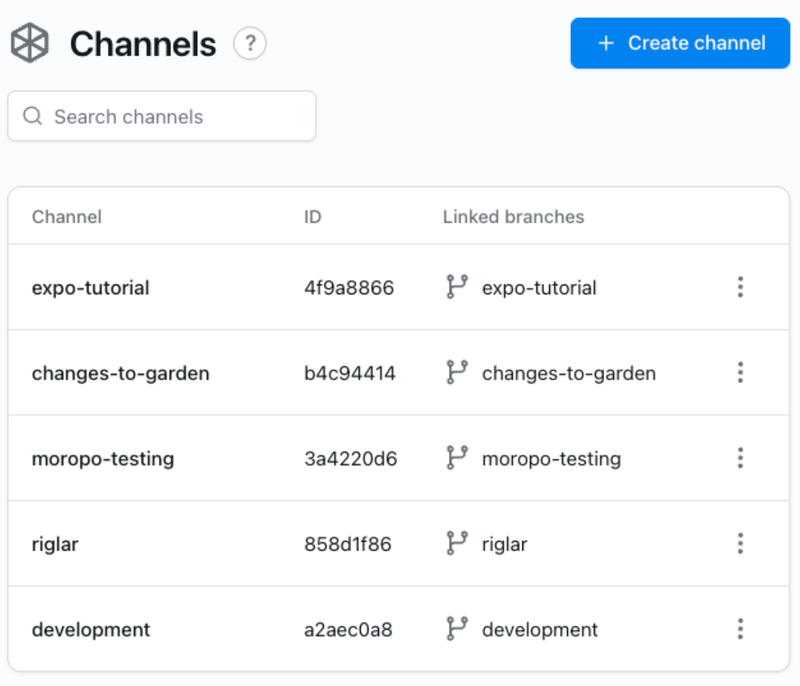Open the expo-tutorial row options menu
800x686 pixels.
[740, 287]
